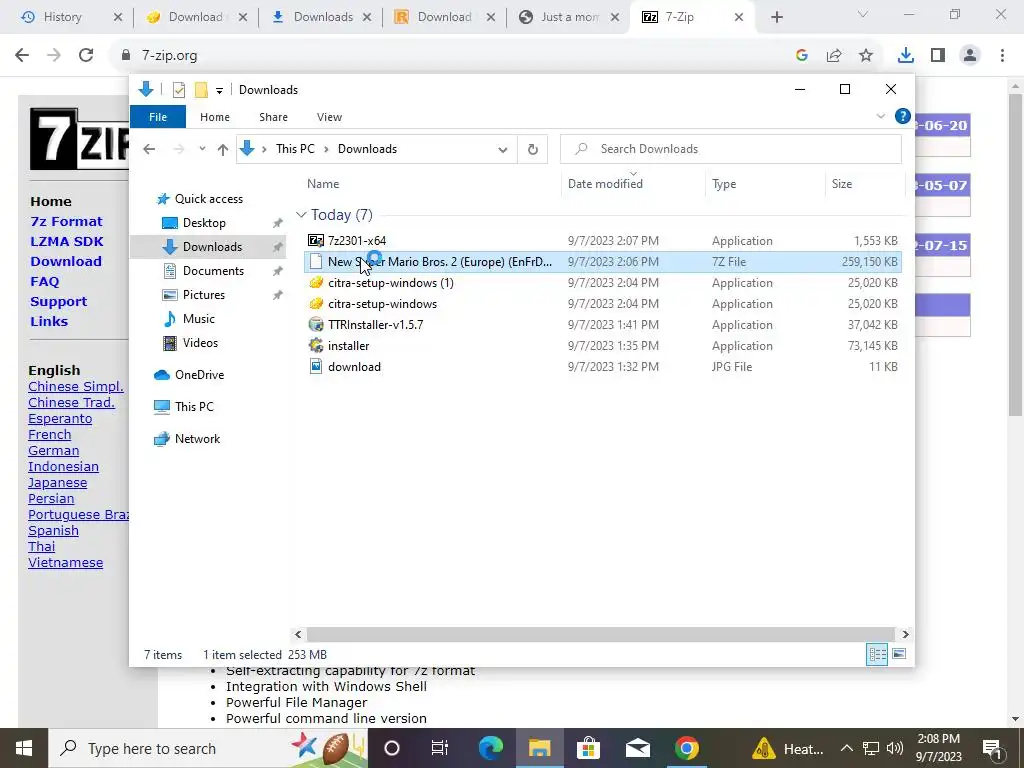The width and height of the screenshot is (1024, 768).
Task: Select This PC in navigation pane
Action: point(194,407)
